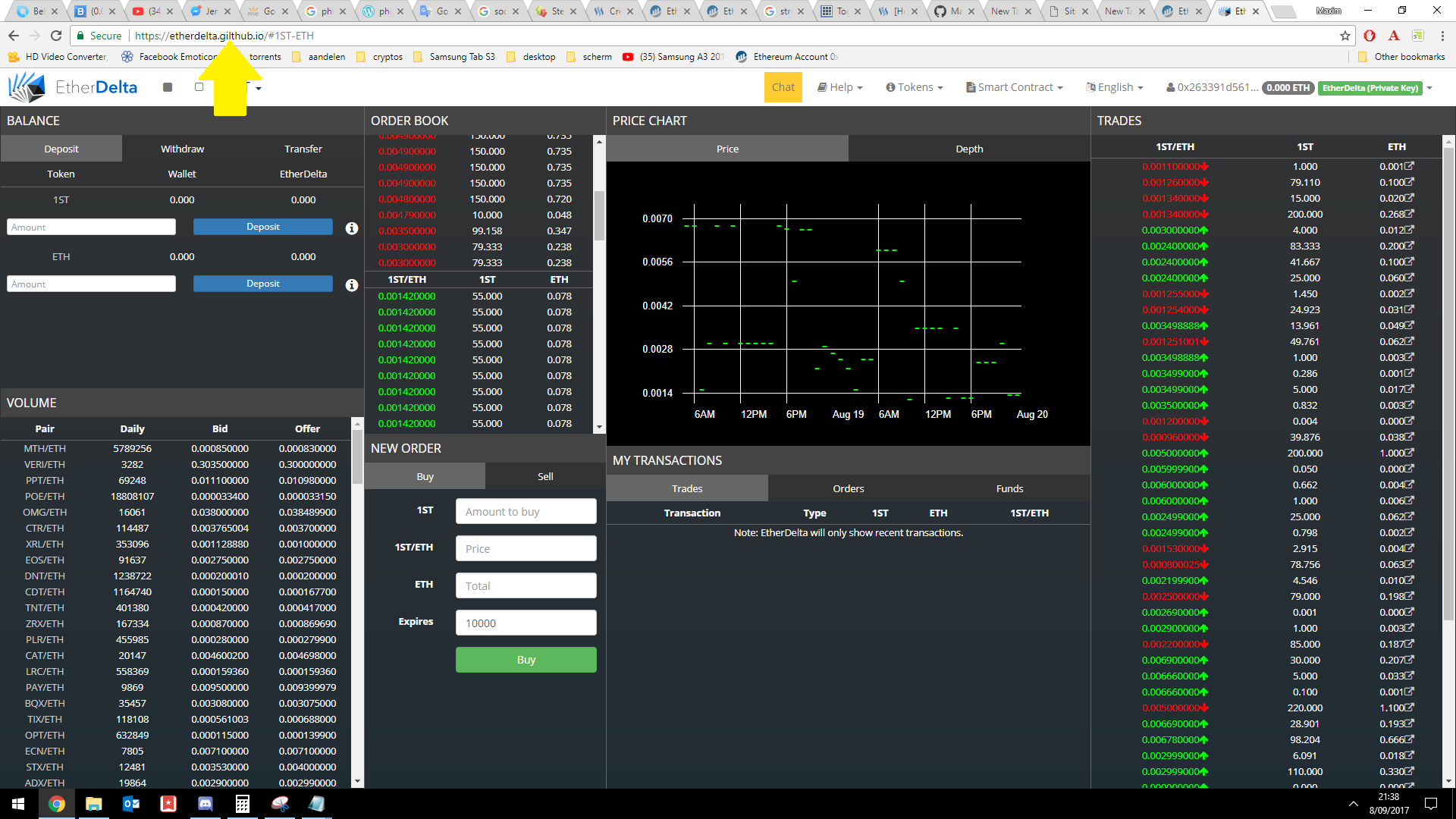Click the Opera extension icon
This screenshot has height=819, width=1456.
(x=1370, y=36)
